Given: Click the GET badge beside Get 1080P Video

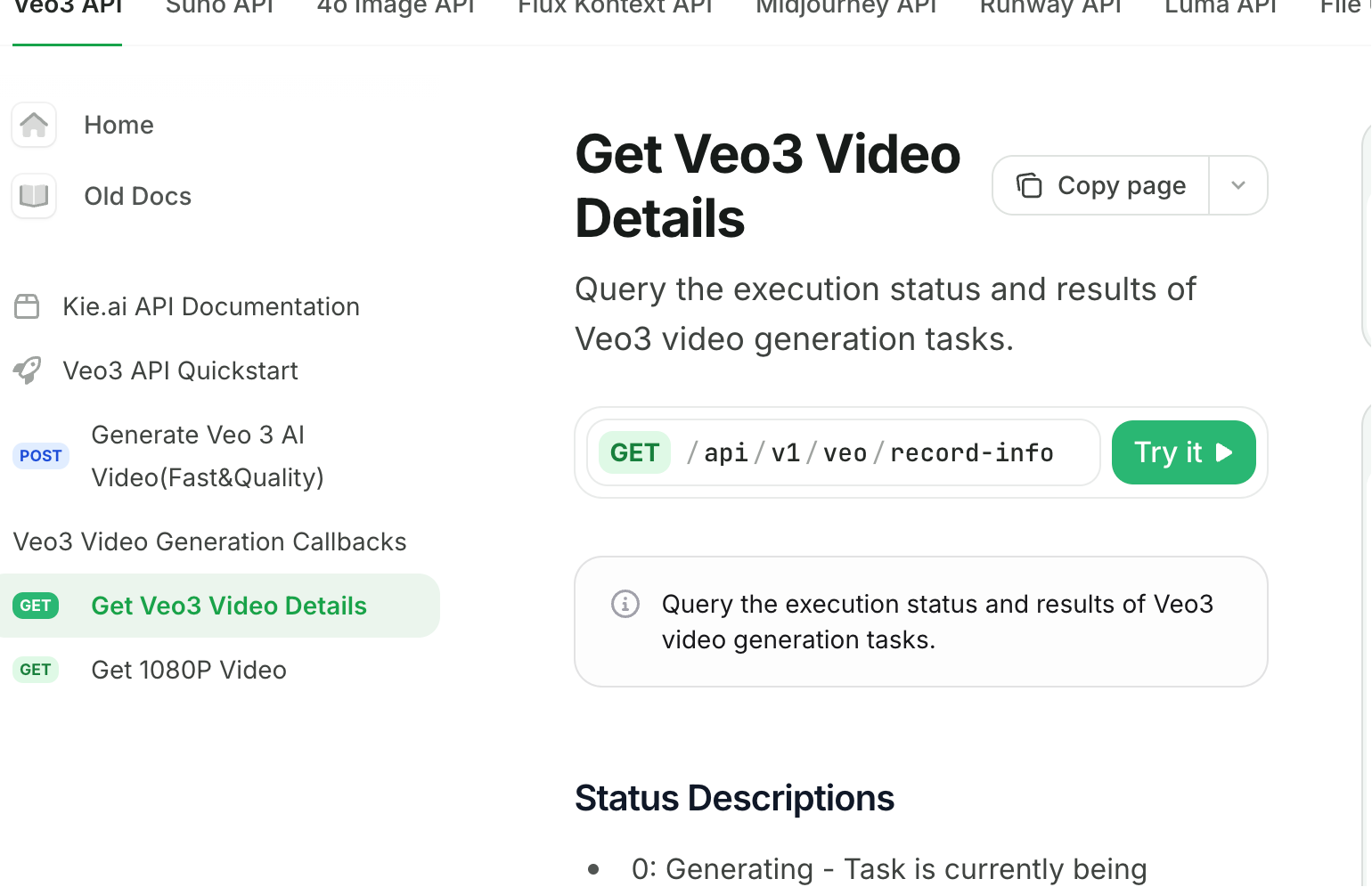Looking at the screenshot, I should (x=36, y=670).
